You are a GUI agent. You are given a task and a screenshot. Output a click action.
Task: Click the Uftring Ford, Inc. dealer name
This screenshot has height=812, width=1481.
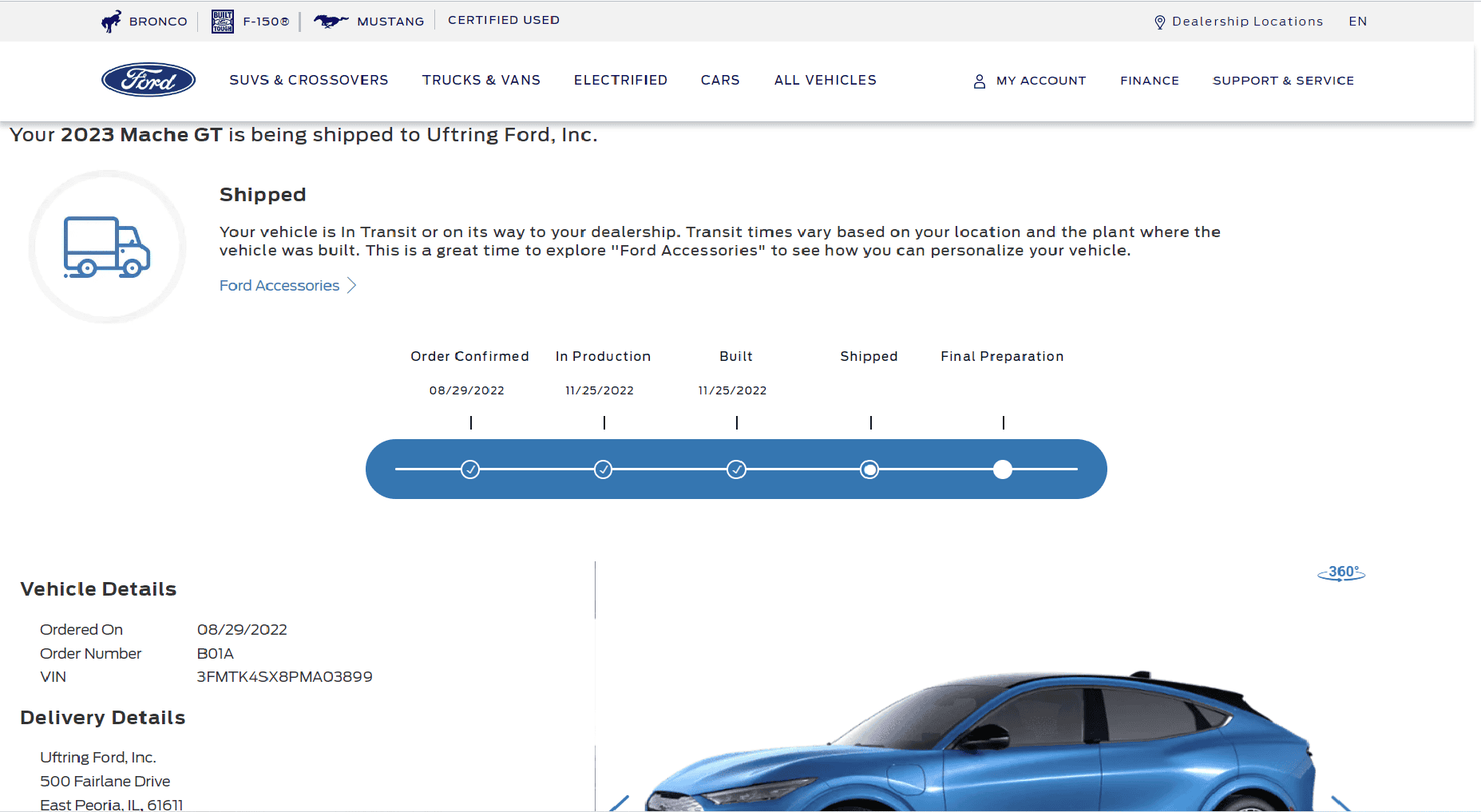98,758
